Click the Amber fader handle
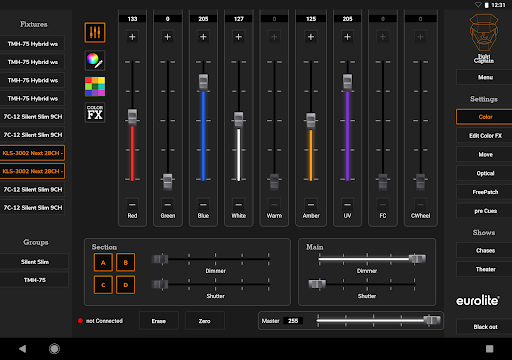This screenshot has height=360, width=512. (311, 121)
